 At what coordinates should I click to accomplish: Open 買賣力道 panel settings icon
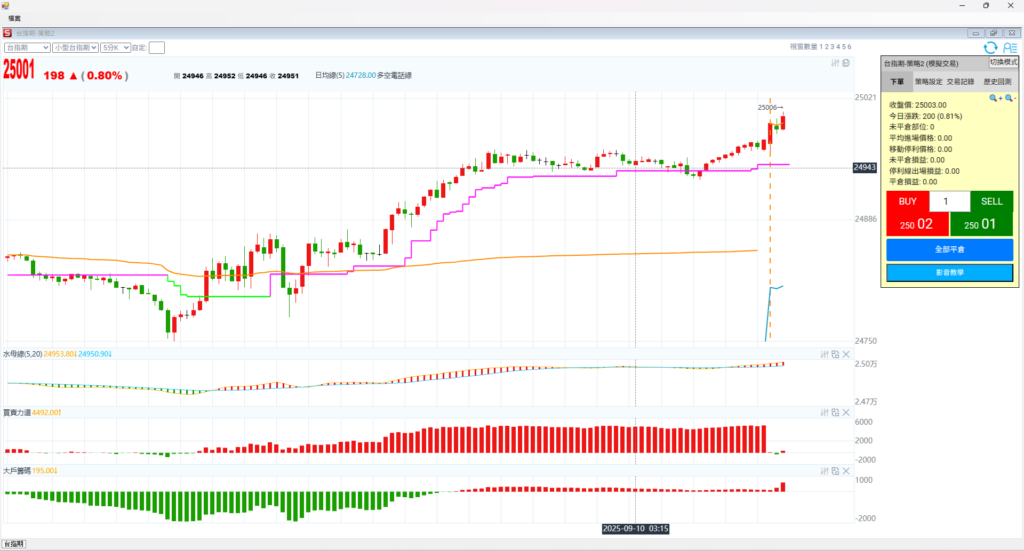(824, 413)
